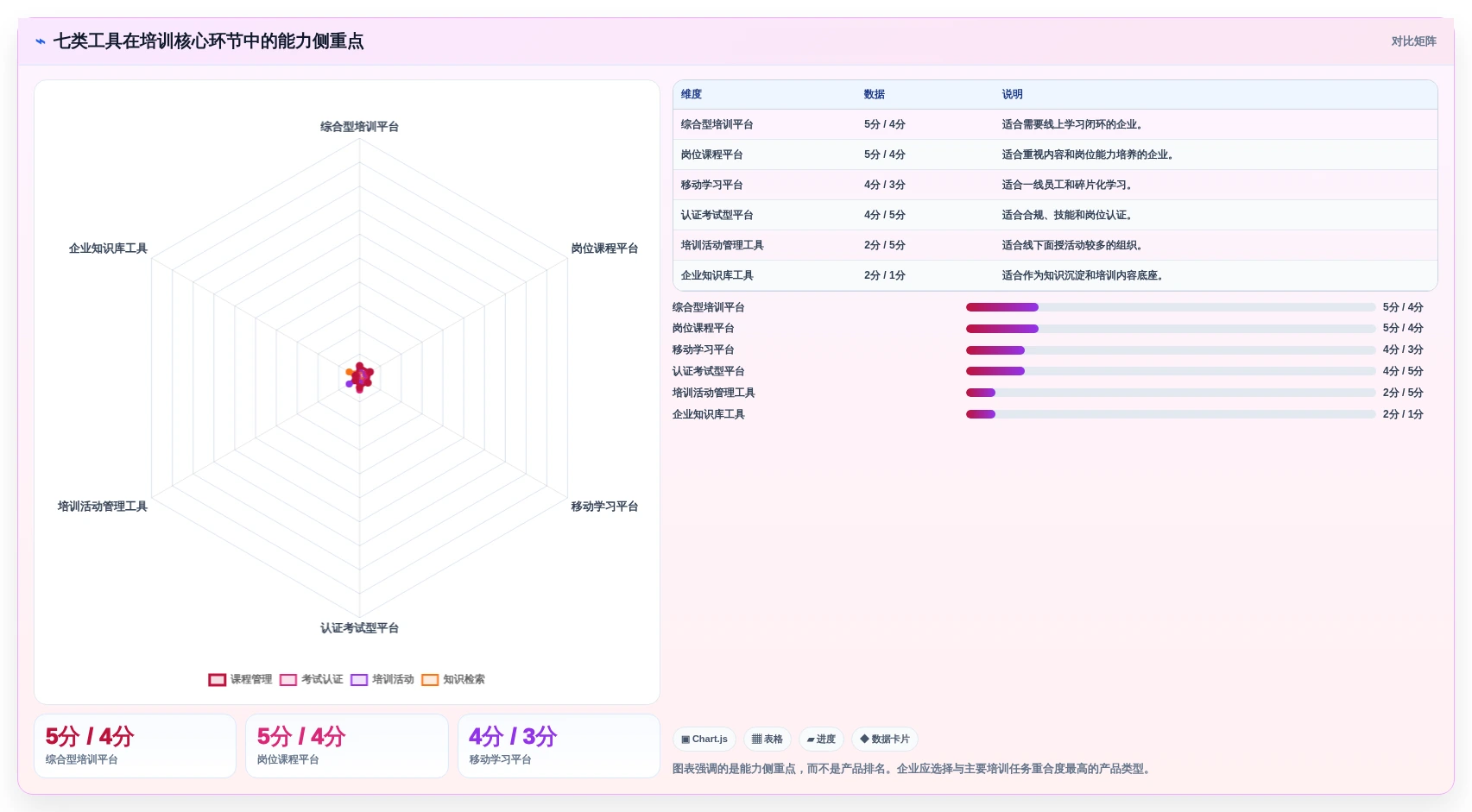This screenshot has height=812, width=1472.
Task: Click the 综合型培训平台 progress bar
Action: point(1171,307)
